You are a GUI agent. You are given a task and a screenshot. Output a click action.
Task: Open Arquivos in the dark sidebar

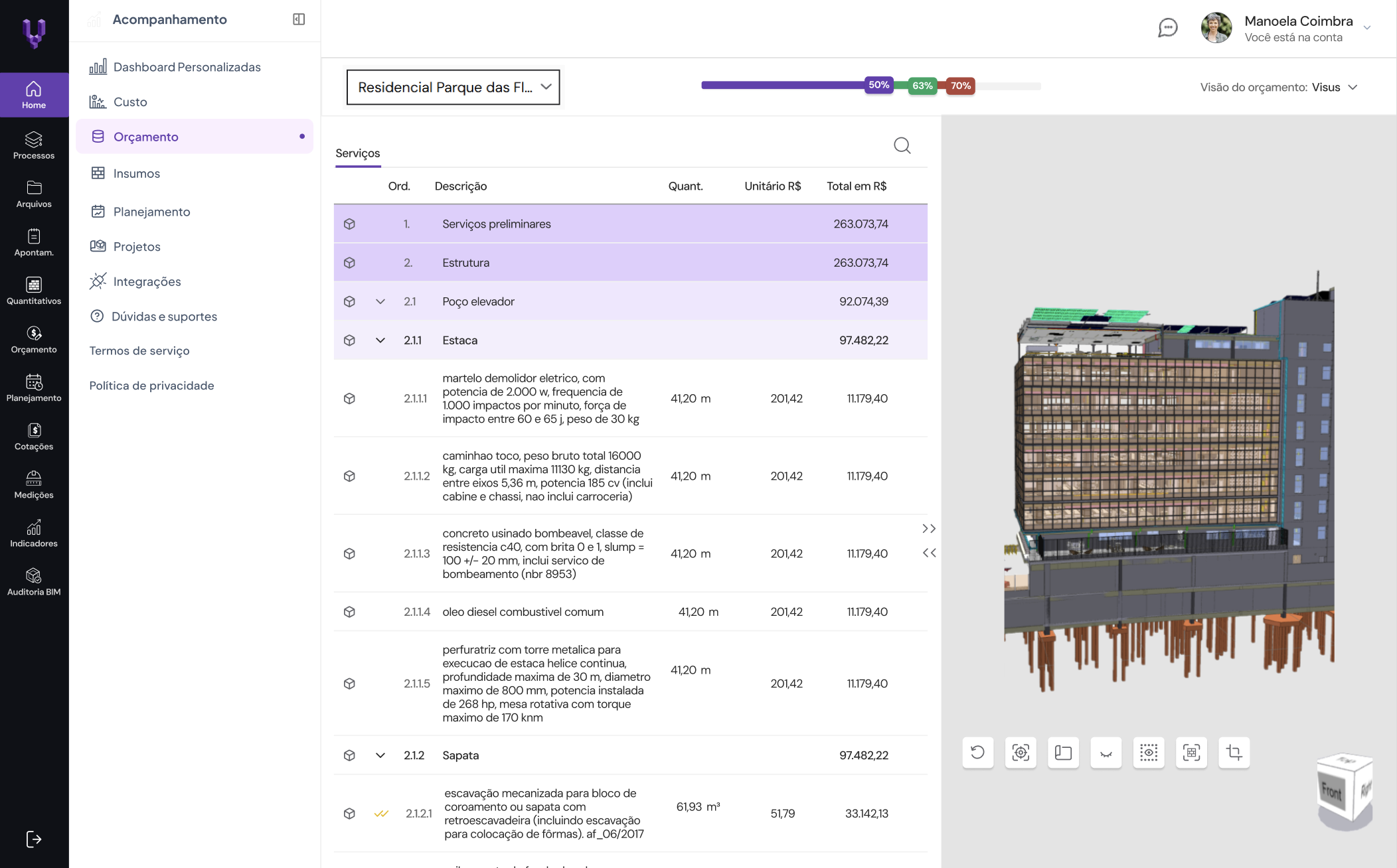tap(34, 194)
